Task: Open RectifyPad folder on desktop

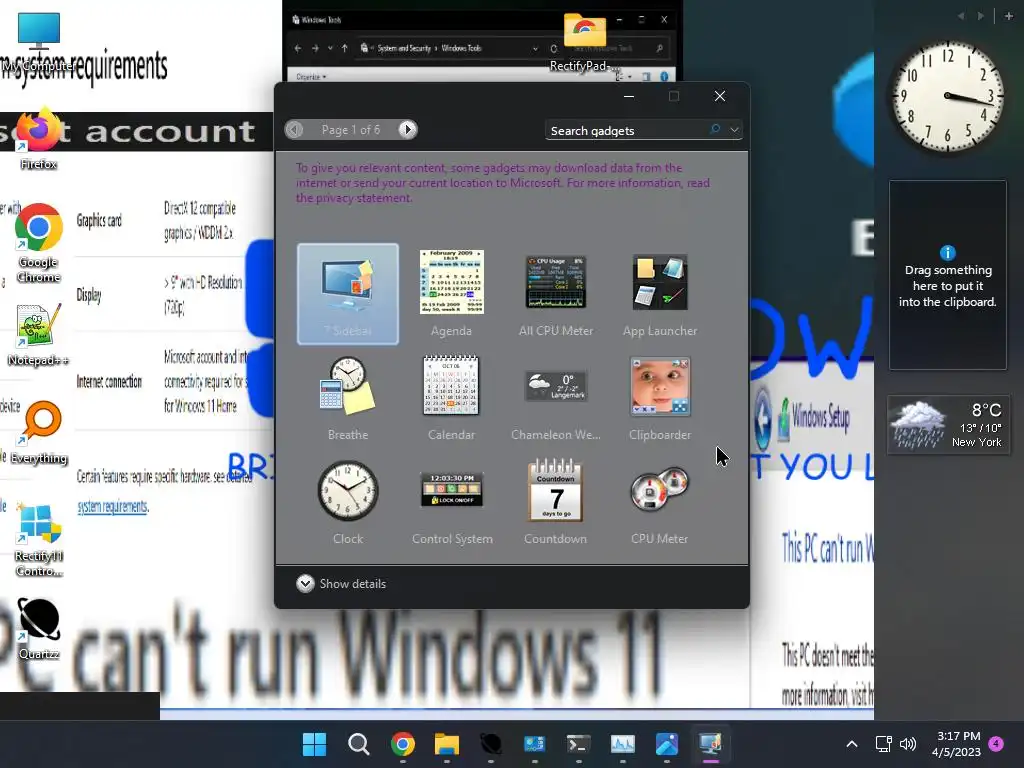Action: 584,42
